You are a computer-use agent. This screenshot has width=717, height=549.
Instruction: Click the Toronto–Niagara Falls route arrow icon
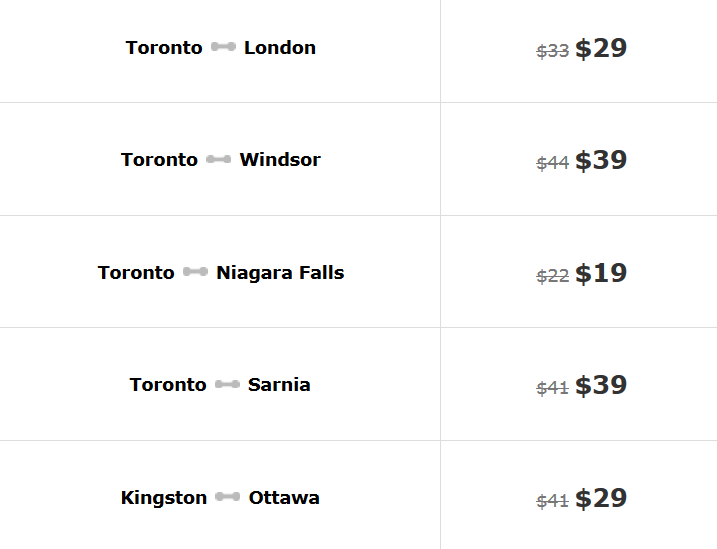[x=195, y=272]
